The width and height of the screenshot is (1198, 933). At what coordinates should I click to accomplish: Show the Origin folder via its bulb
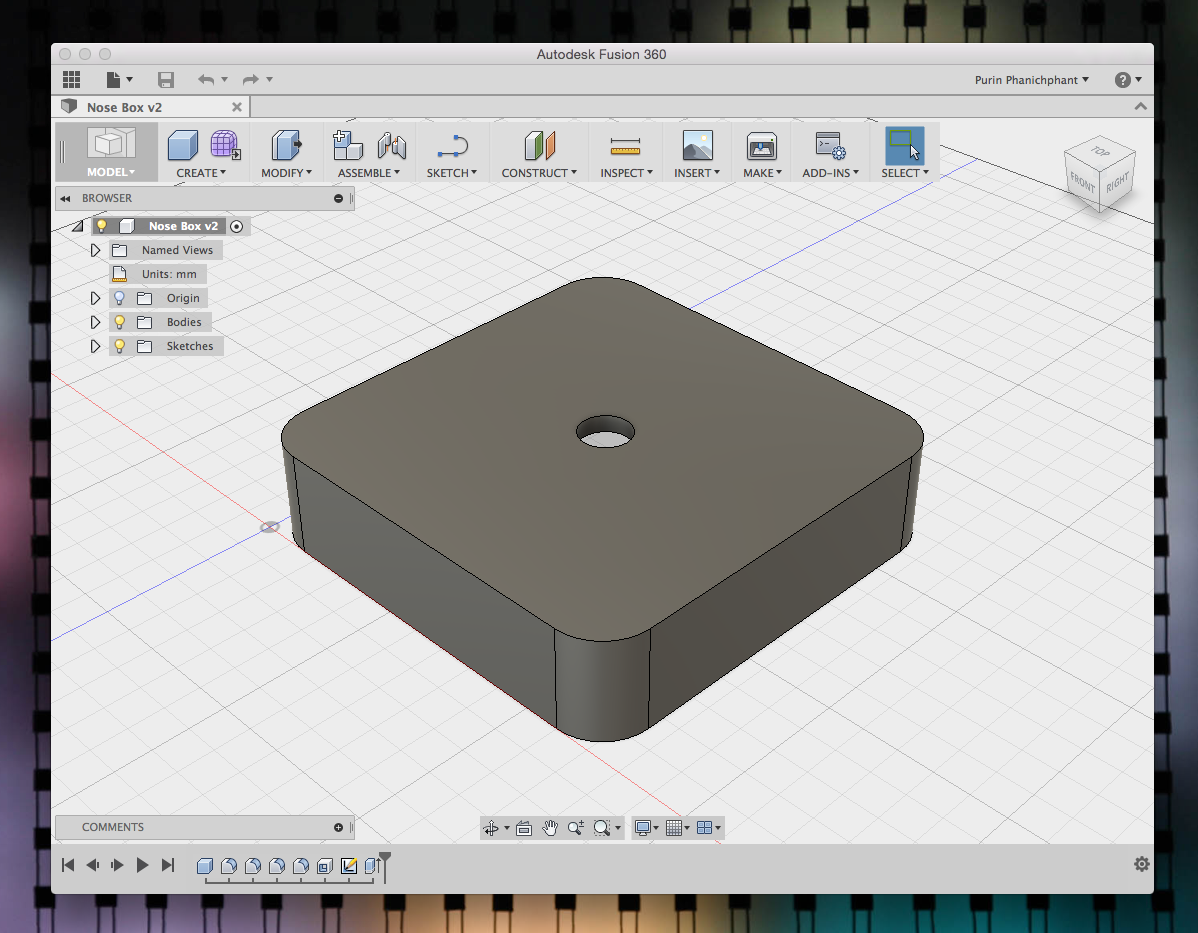(x=119, y=298)
